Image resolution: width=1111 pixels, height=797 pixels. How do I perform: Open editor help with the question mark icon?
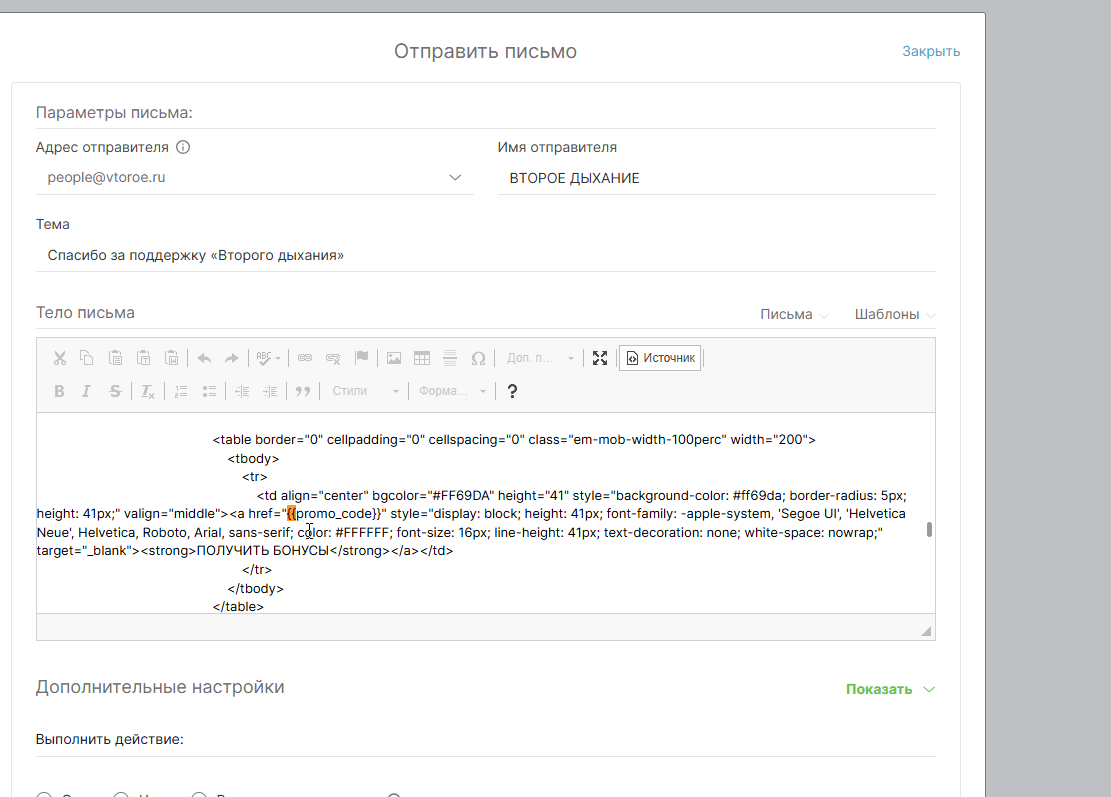tap(512, 391)
